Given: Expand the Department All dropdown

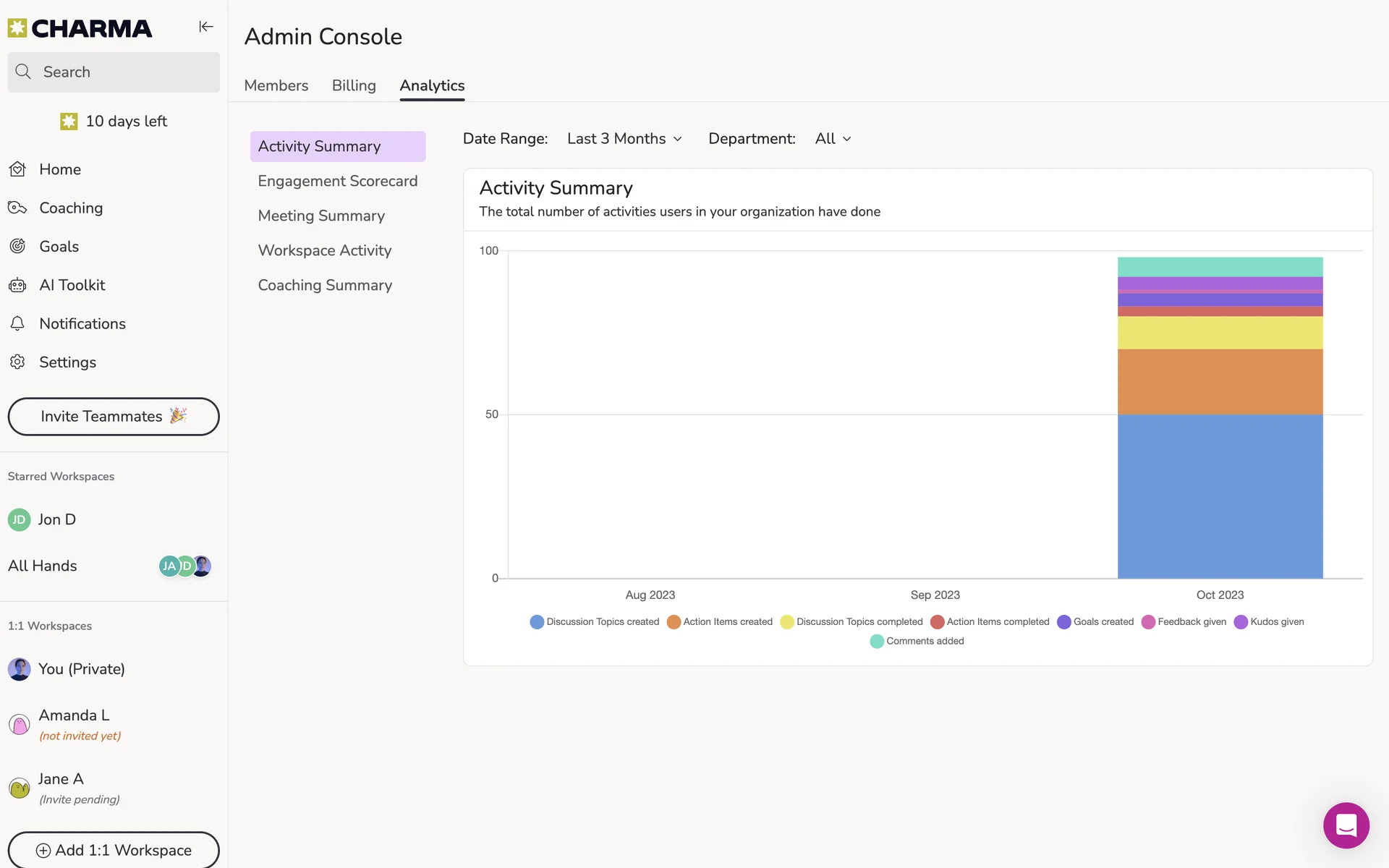Looking at the screenshot, I should tap(833, 139).
